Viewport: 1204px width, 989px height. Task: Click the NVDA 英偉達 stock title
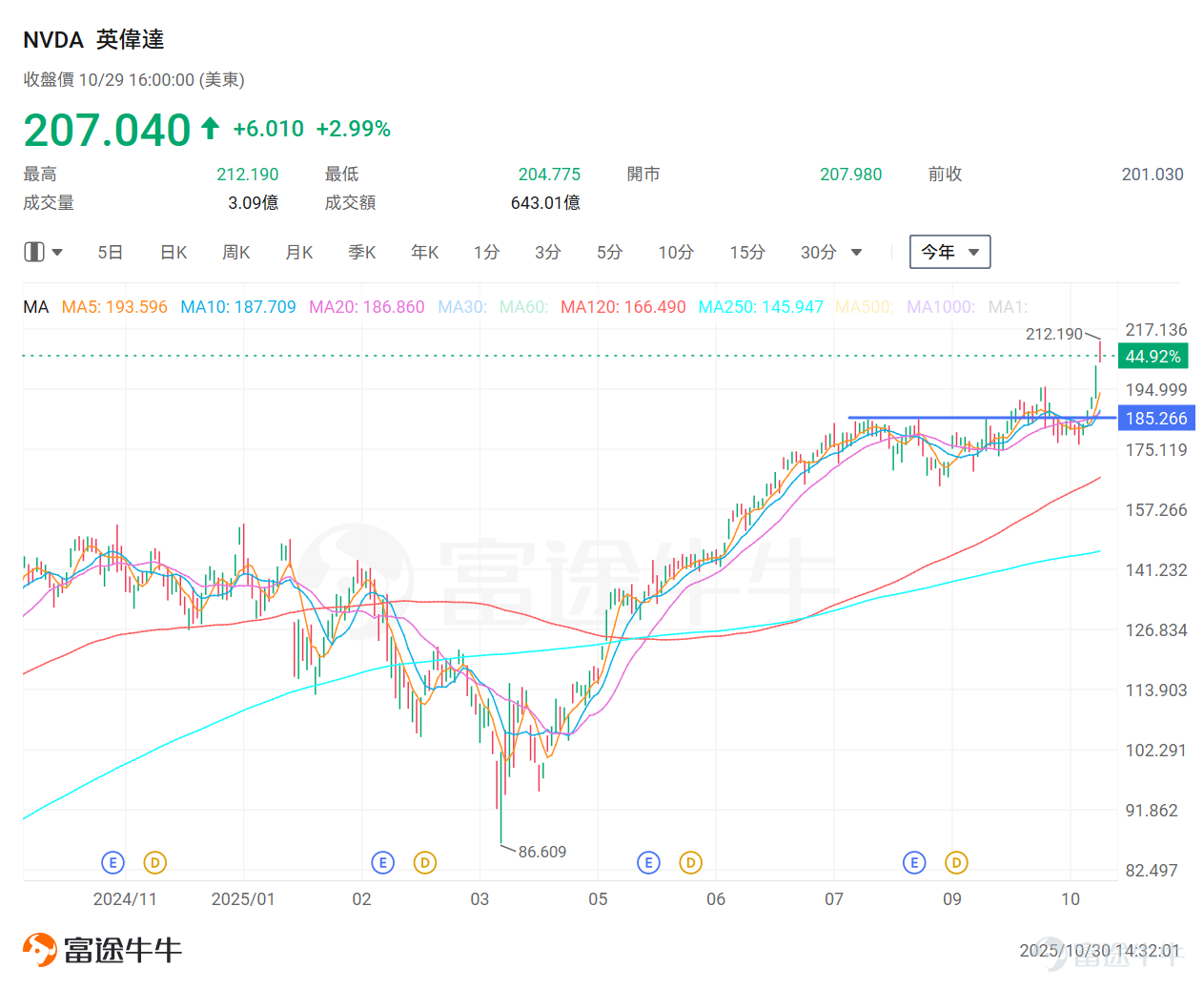pyautogui.click(x=93, y=39)
